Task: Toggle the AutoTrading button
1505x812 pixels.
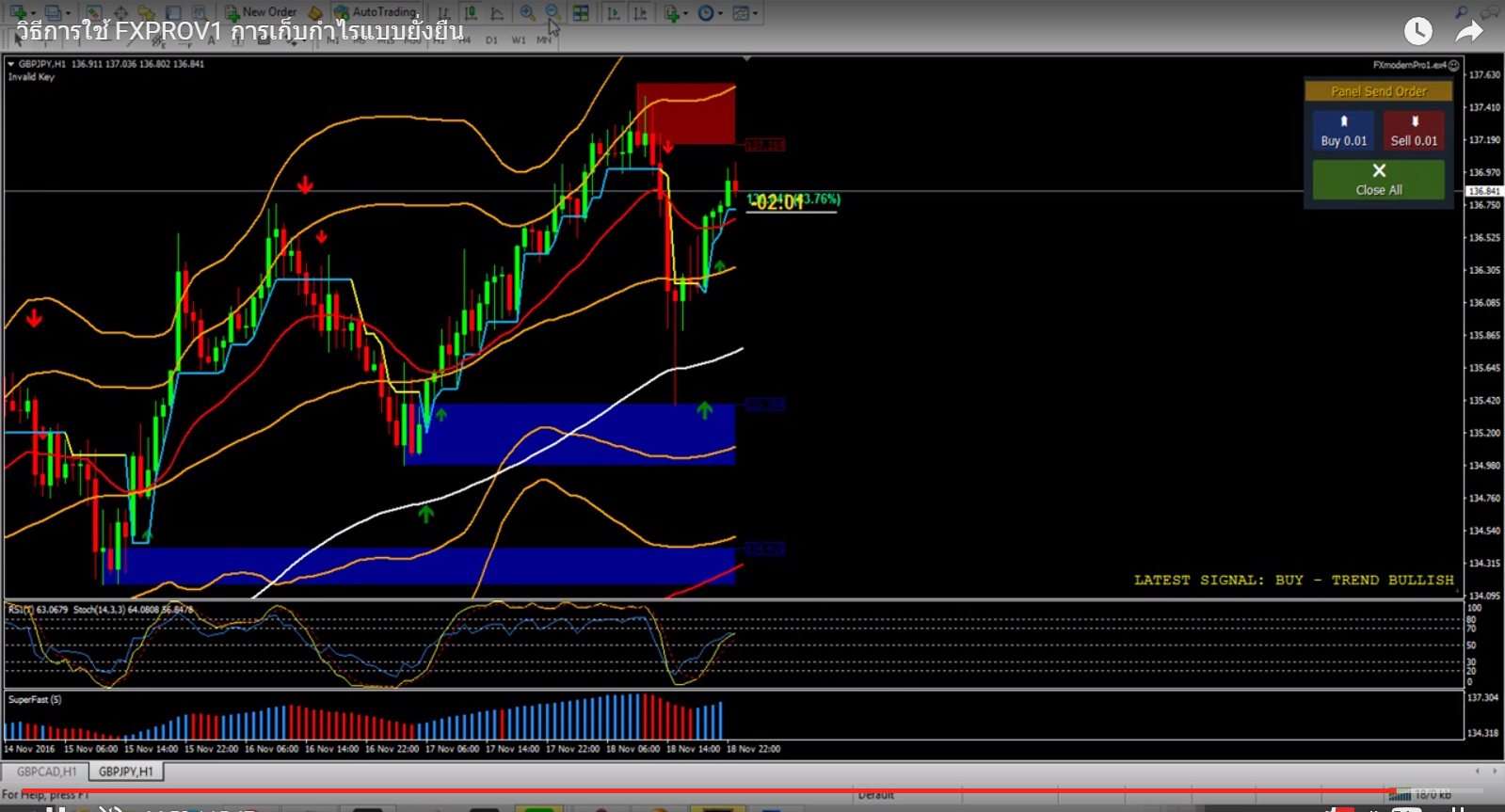Action: coord(376,12)
